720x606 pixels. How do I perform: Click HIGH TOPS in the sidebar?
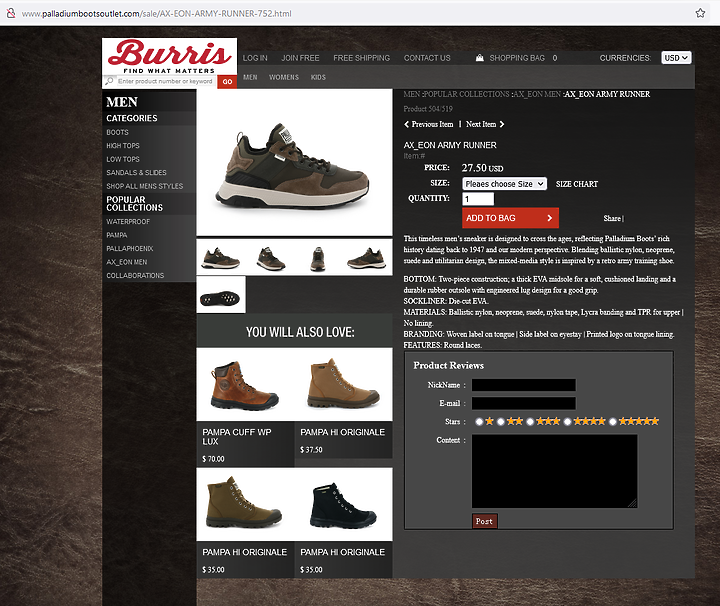(x=123, y=146)
